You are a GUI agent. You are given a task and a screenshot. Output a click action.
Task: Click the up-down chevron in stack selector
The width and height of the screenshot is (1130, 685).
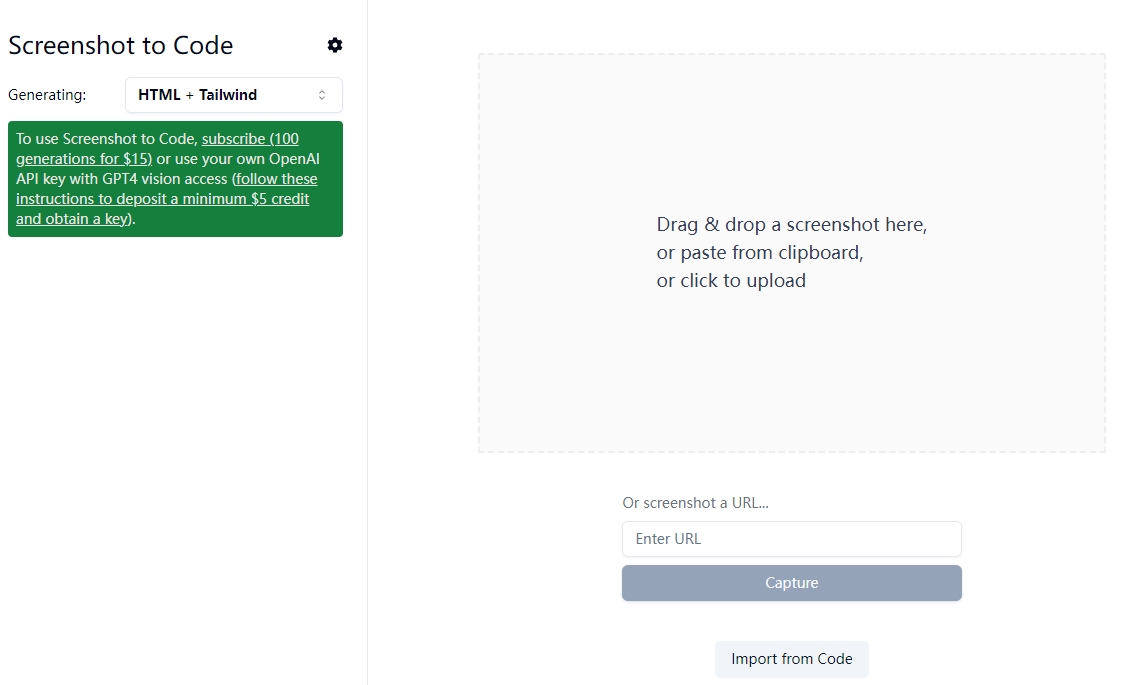(x=322, y=95)
